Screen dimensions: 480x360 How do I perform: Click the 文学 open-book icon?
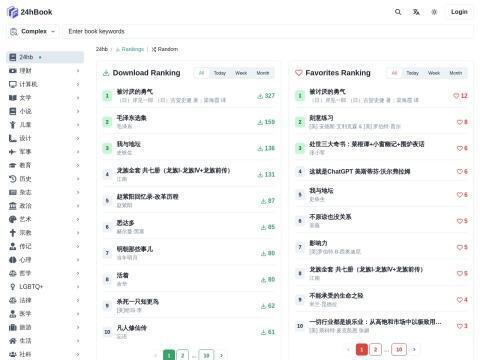click(13, 98)
